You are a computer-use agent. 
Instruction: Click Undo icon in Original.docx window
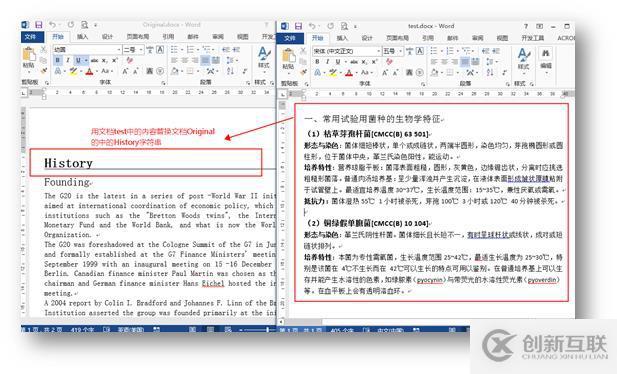tap(52, 25)
